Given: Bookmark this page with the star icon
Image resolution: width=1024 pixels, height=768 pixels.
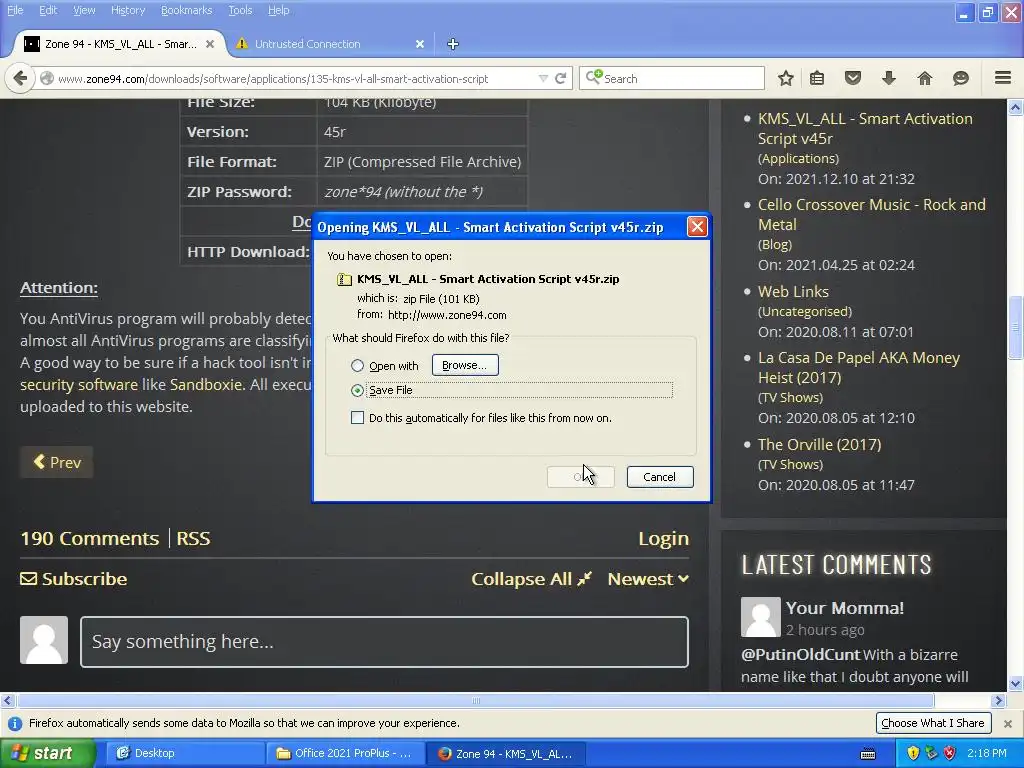Looking at the screenshot, I should (x=786, y=78).
